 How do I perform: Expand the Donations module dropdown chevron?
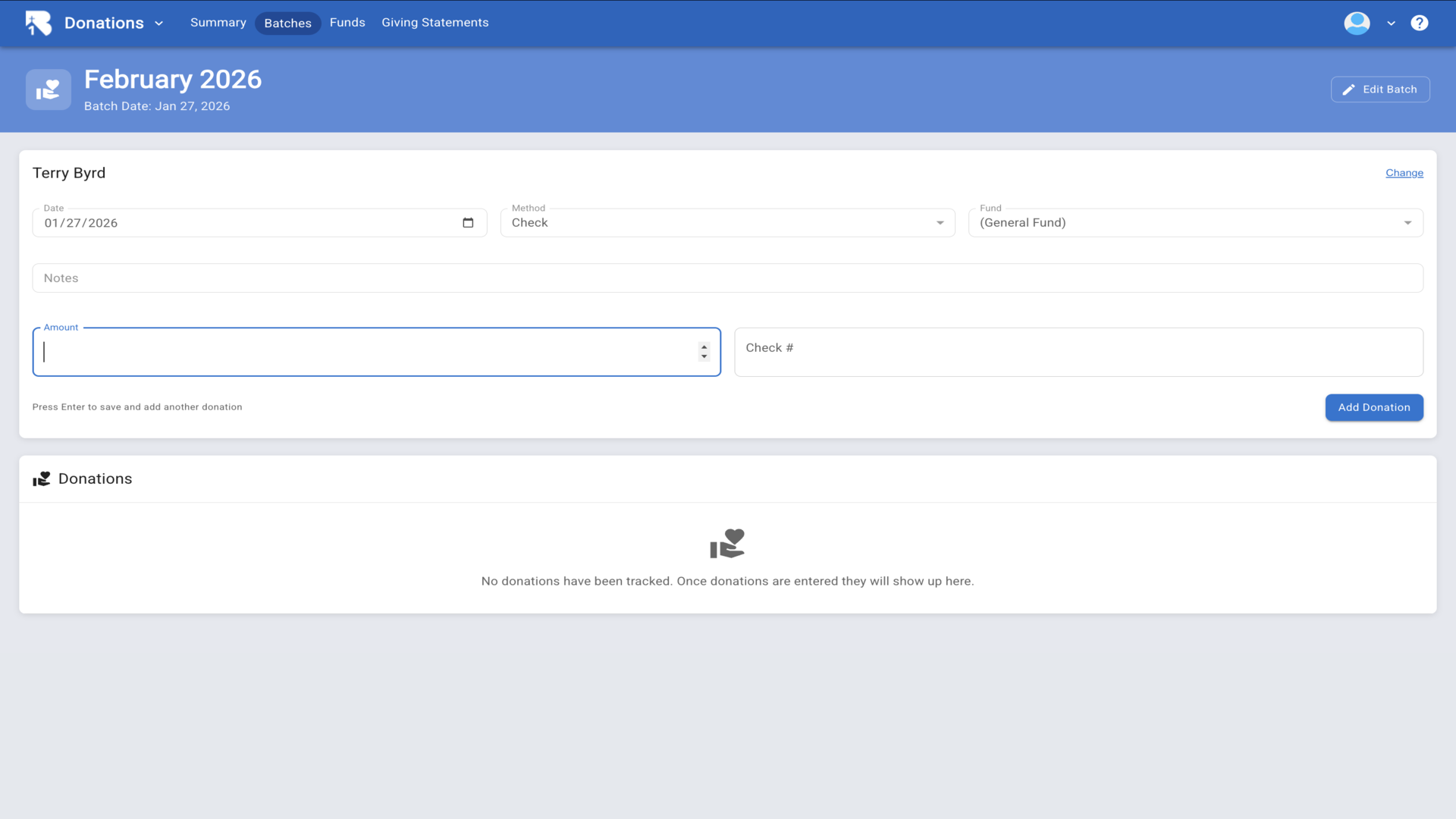click(159, 24)
